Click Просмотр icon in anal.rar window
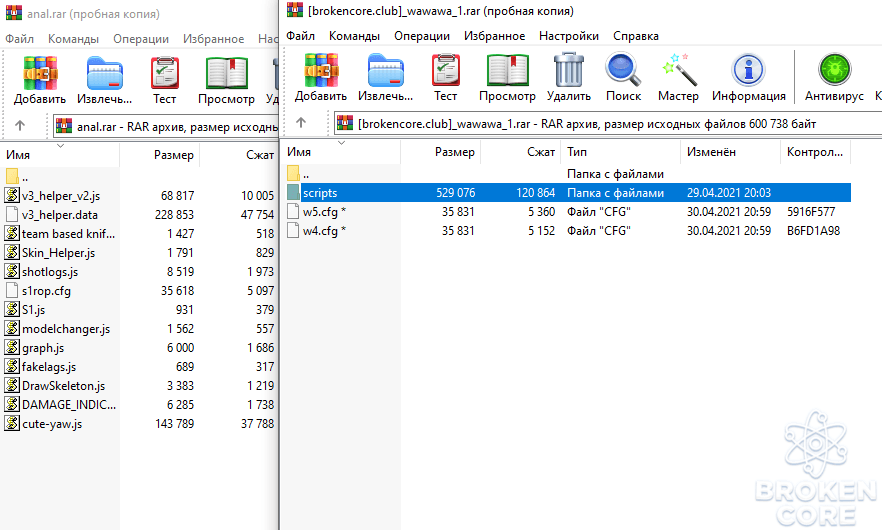Screen dimensions: 882x530 coord(227,74)
